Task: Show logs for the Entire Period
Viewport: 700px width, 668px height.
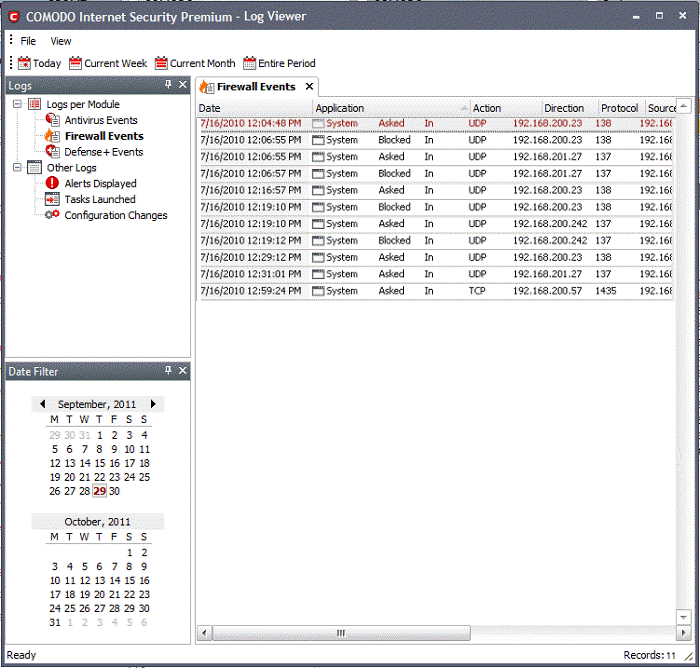Action: (279, 63)
